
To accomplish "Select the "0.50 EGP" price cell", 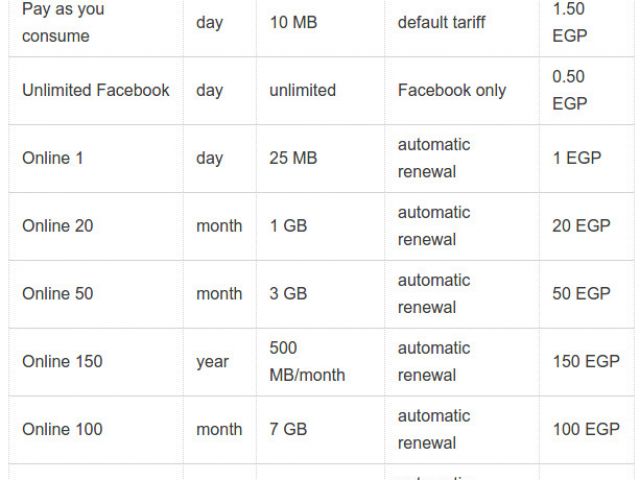I will pyautogui.click(x=569, y=90).
